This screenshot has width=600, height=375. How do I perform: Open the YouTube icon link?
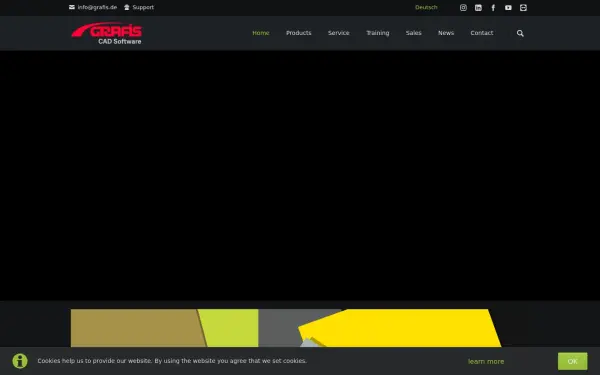pos(508,8)
